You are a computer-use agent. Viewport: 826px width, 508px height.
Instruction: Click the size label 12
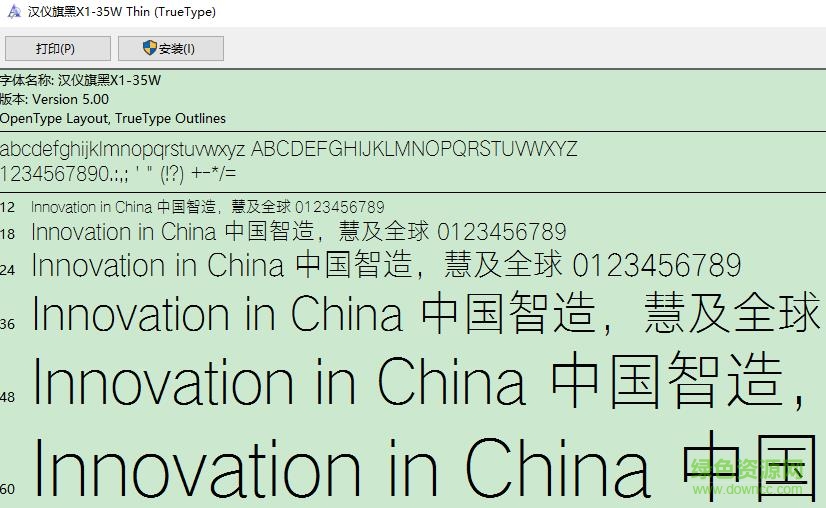pyautogui.click(x=7, y=207)
